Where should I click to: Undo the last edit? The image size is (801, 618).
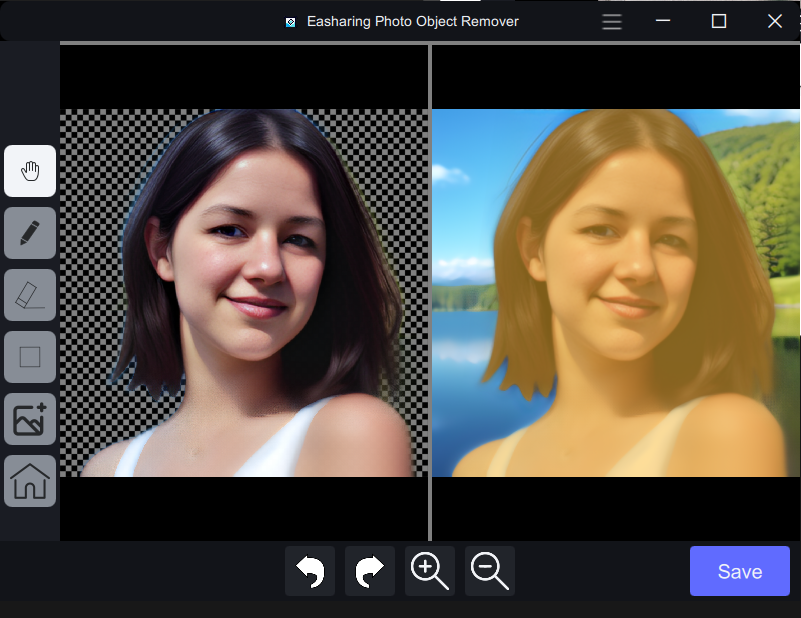pyautogui.click(x=310, y=571)
